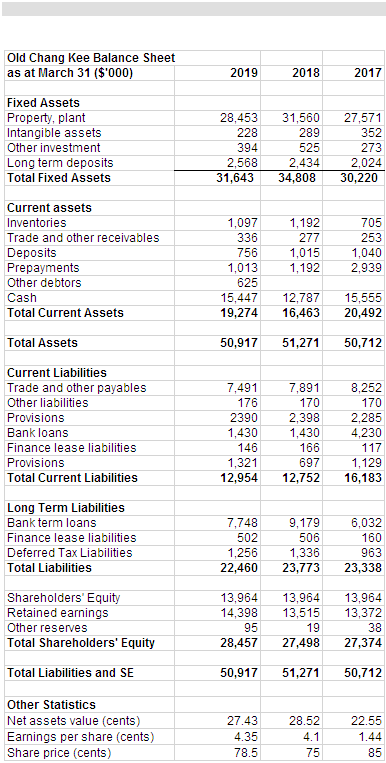Select Bank term loans value 9,179
Image resolution: width=386 pixels, height=763 pixels.
click(x=305, y=523)
